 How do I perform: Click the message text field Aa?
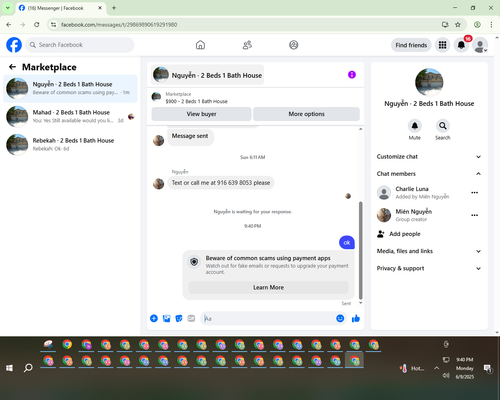(268, 318)
